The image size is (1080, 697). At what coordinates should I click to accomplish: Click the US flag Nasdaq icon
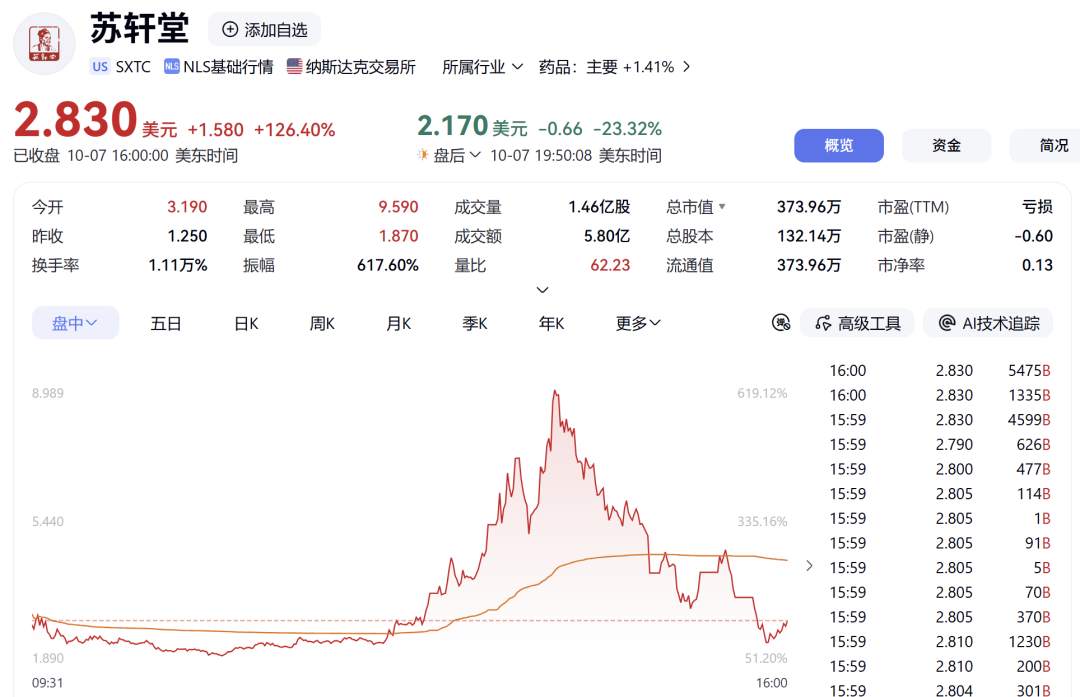tap(294, 66)
